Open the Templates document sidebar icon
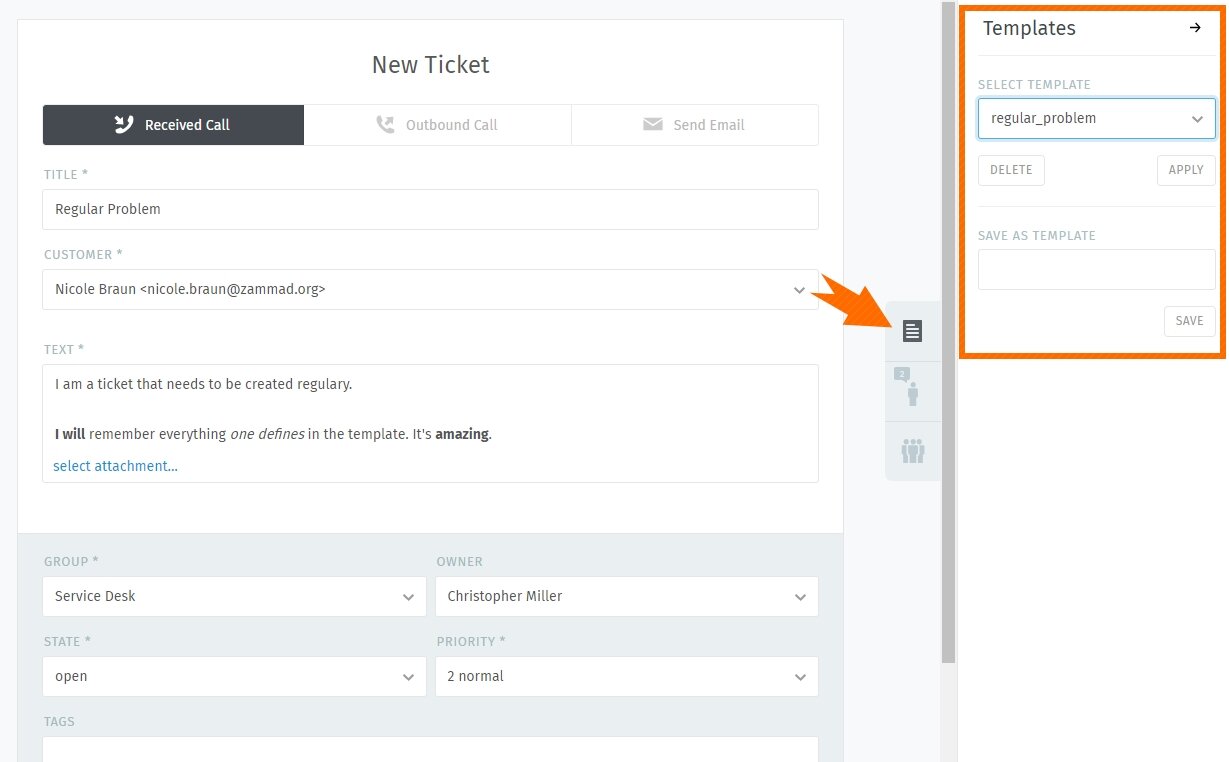 pyautogui.click(x=911, y=330)
